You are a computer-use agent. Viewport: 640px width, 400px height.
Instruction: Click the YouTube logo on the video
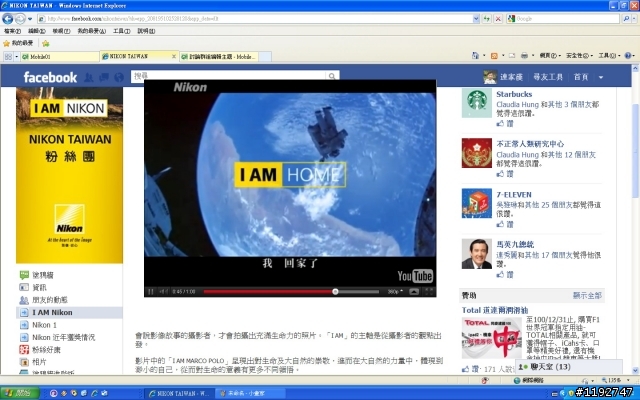pyautogui.click(x=415, y=276)
